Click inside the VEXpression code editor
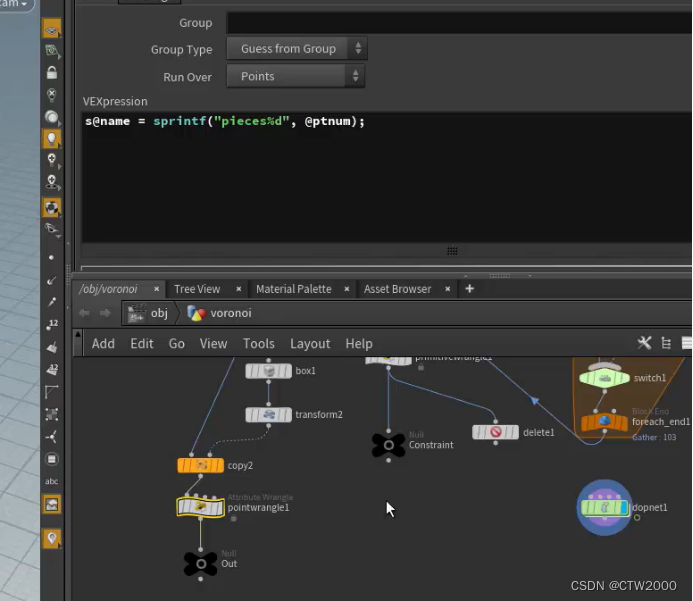The height and width of the screenshot is (601, 693). point(386,178)
